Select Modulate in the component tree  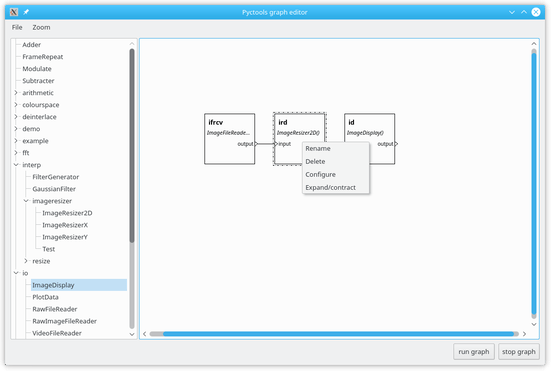[37, 69]
